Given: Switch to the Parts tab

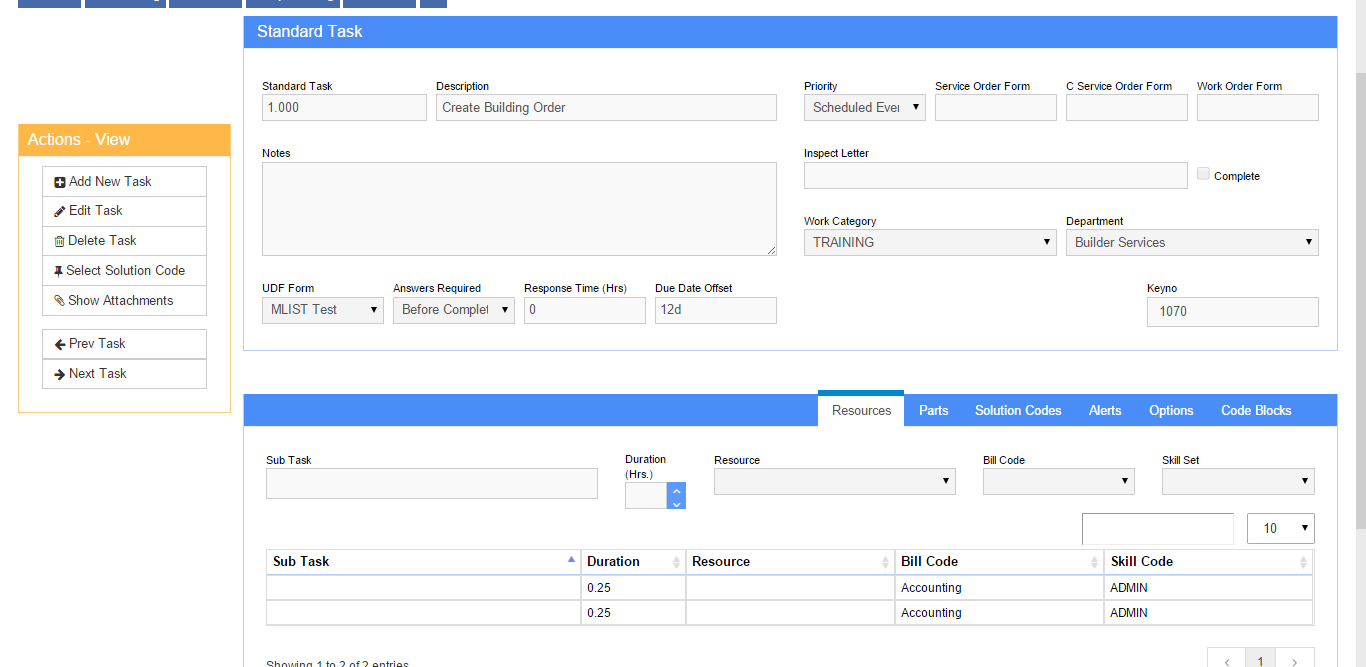Looking at the screenshot, I should coord(933,411).
